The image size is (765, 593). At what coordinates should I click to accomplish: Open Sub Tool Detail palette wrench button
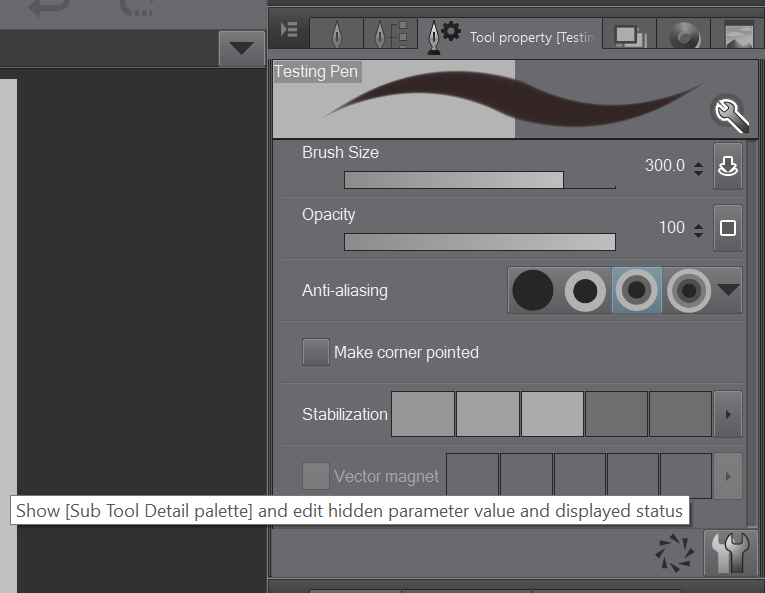730,553
